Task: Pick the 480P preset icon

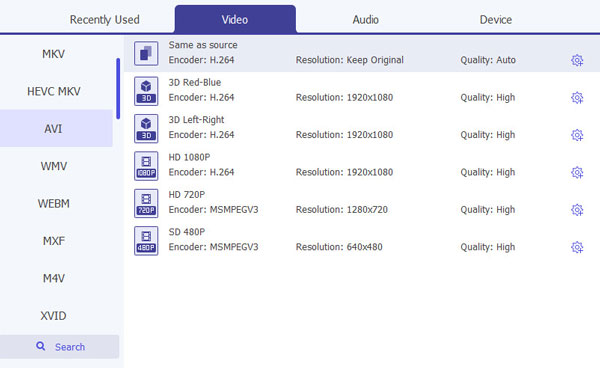Action: click(146, 241)
